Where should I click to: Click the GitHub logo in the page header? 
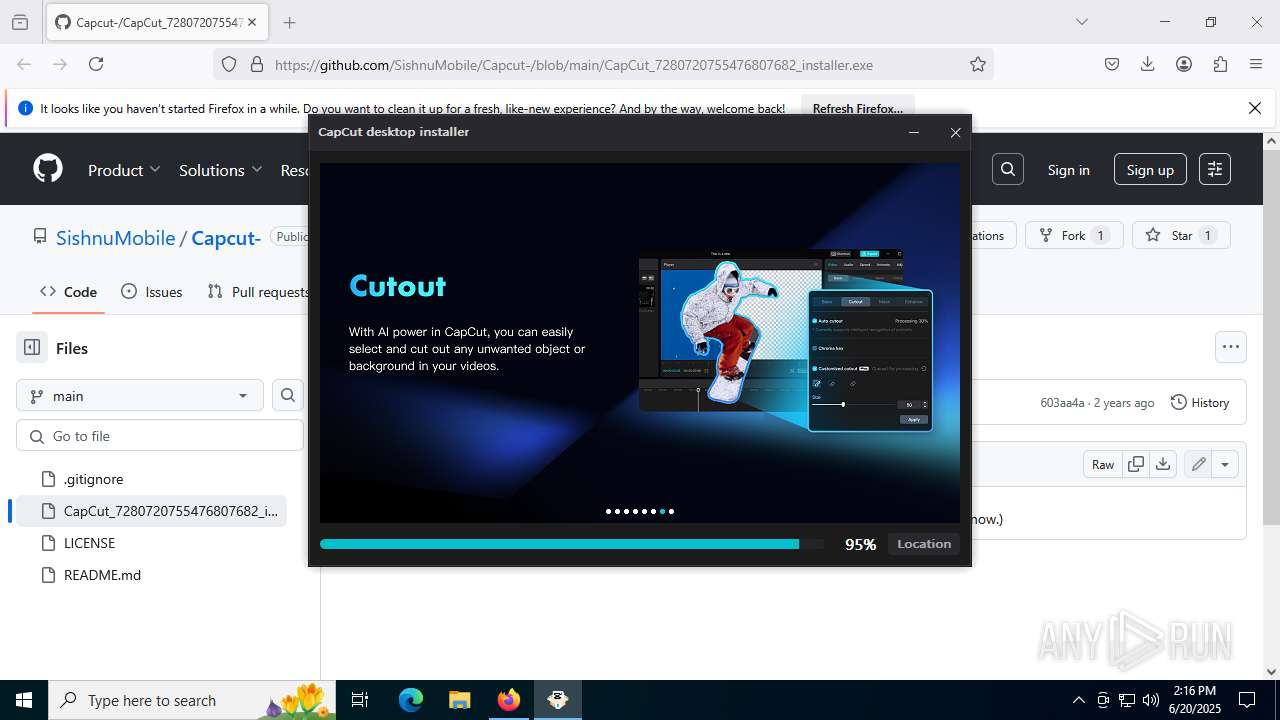(48, 169)
